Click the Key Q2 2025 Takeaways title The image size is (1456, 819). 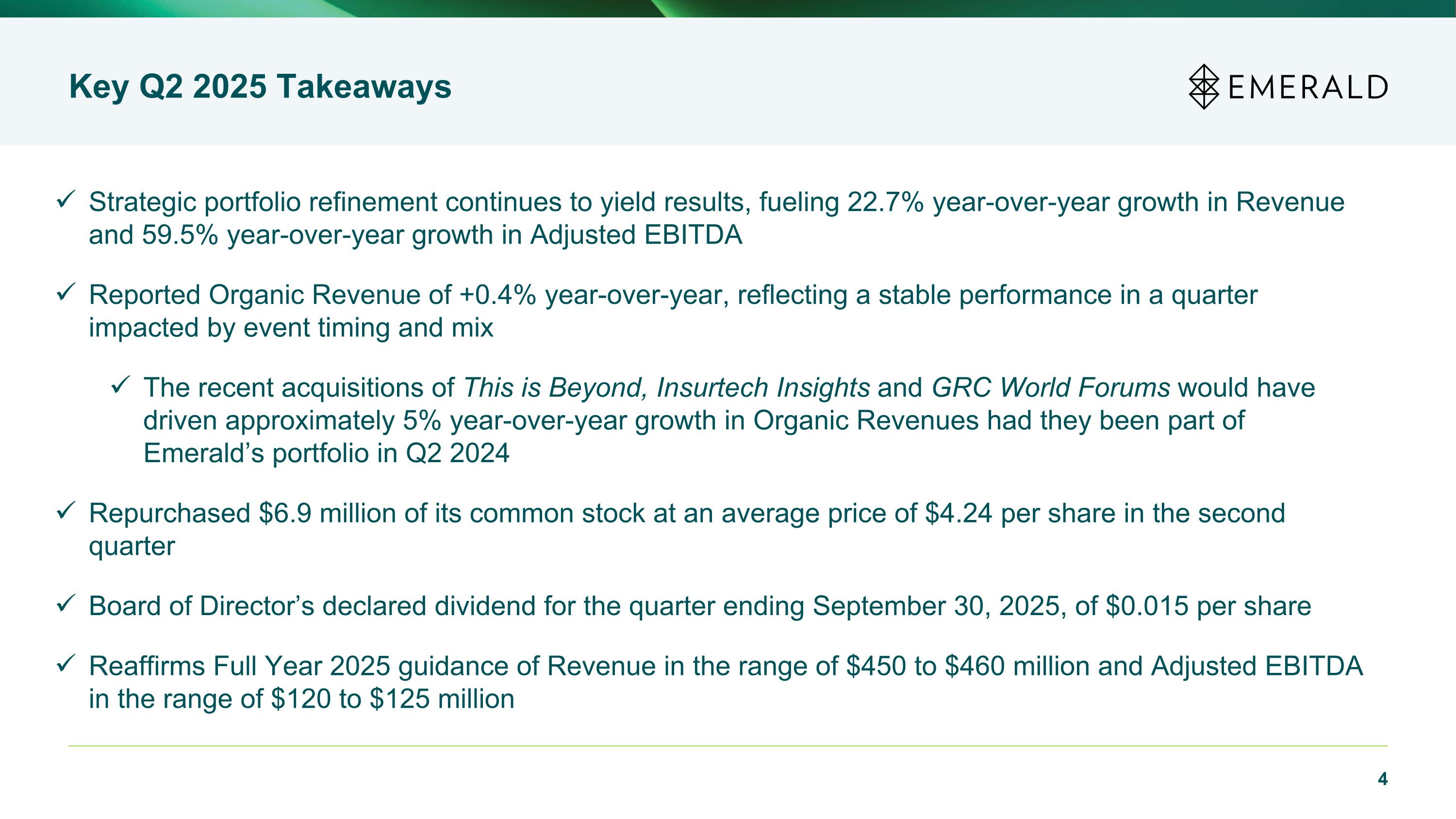point(260,86)
